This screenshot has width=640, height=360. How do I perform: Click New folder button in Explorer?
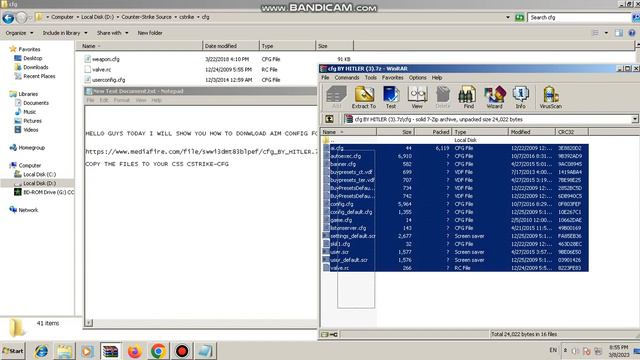click(150, 33)
